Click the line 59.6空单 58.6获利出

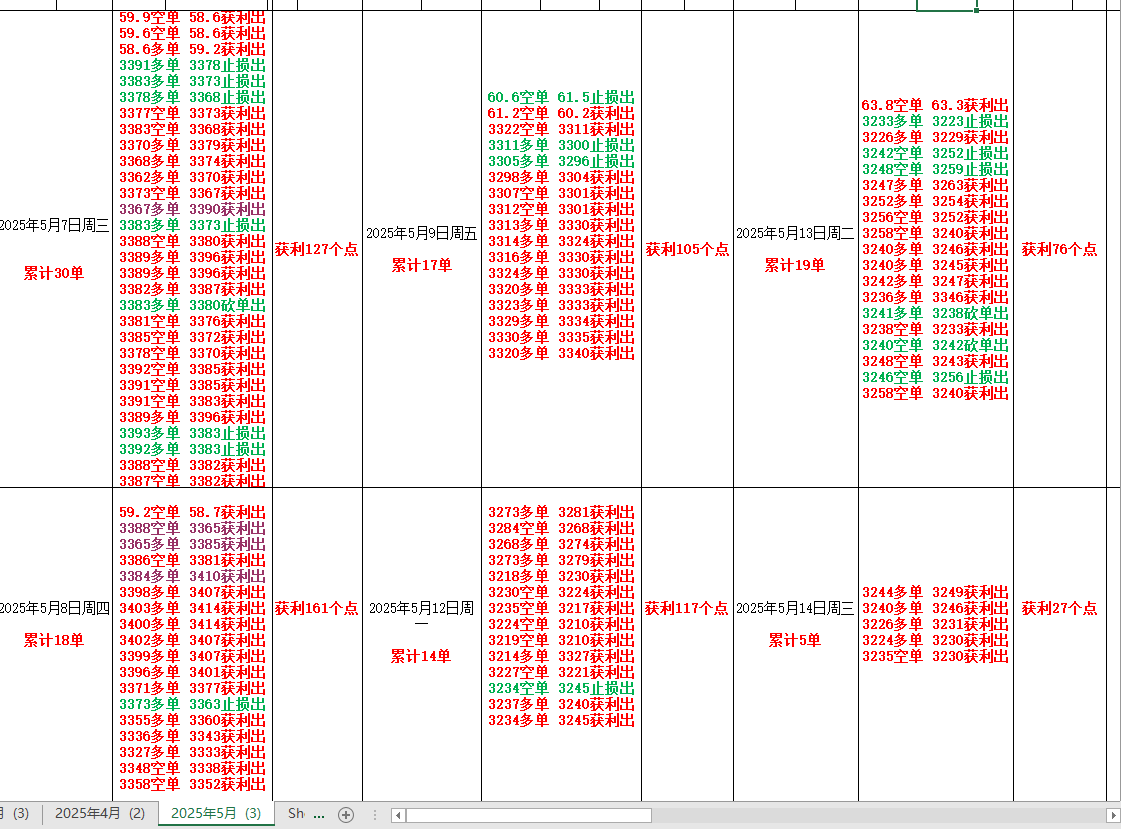[192, 34]
